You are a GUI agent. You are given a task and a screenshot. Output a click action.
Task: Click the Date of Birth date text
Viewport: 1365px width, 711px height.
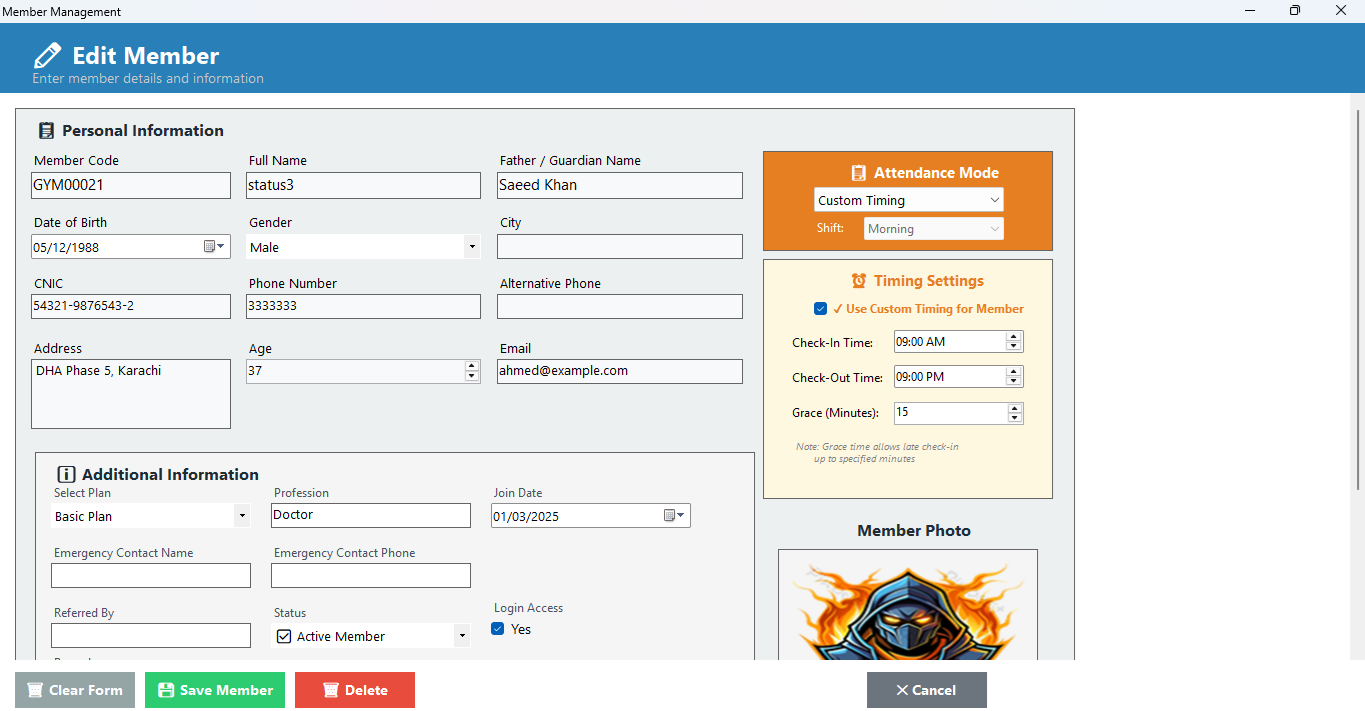point(66,247)
